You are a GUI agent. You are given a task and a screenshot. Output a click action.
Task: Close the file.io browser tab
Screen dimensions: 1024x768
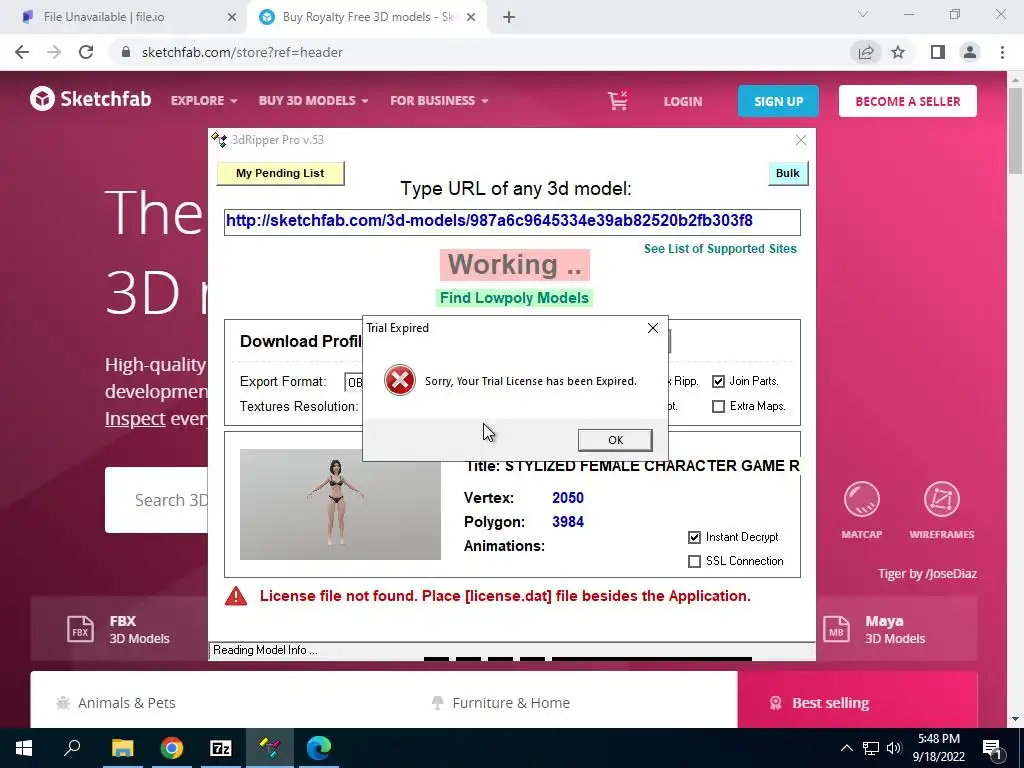(x=232, y=17)
